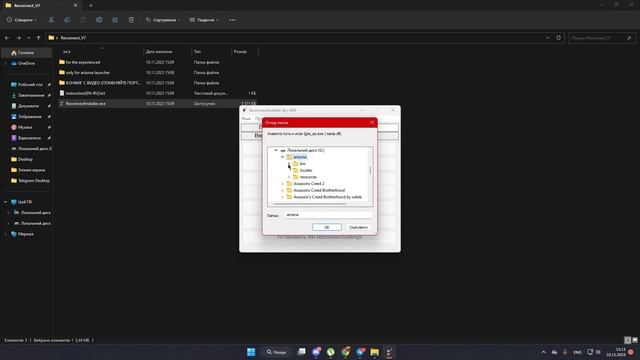Open the Home item in Explorer sidebar
This screenshot has width=640, height=360.
[26, 53]
